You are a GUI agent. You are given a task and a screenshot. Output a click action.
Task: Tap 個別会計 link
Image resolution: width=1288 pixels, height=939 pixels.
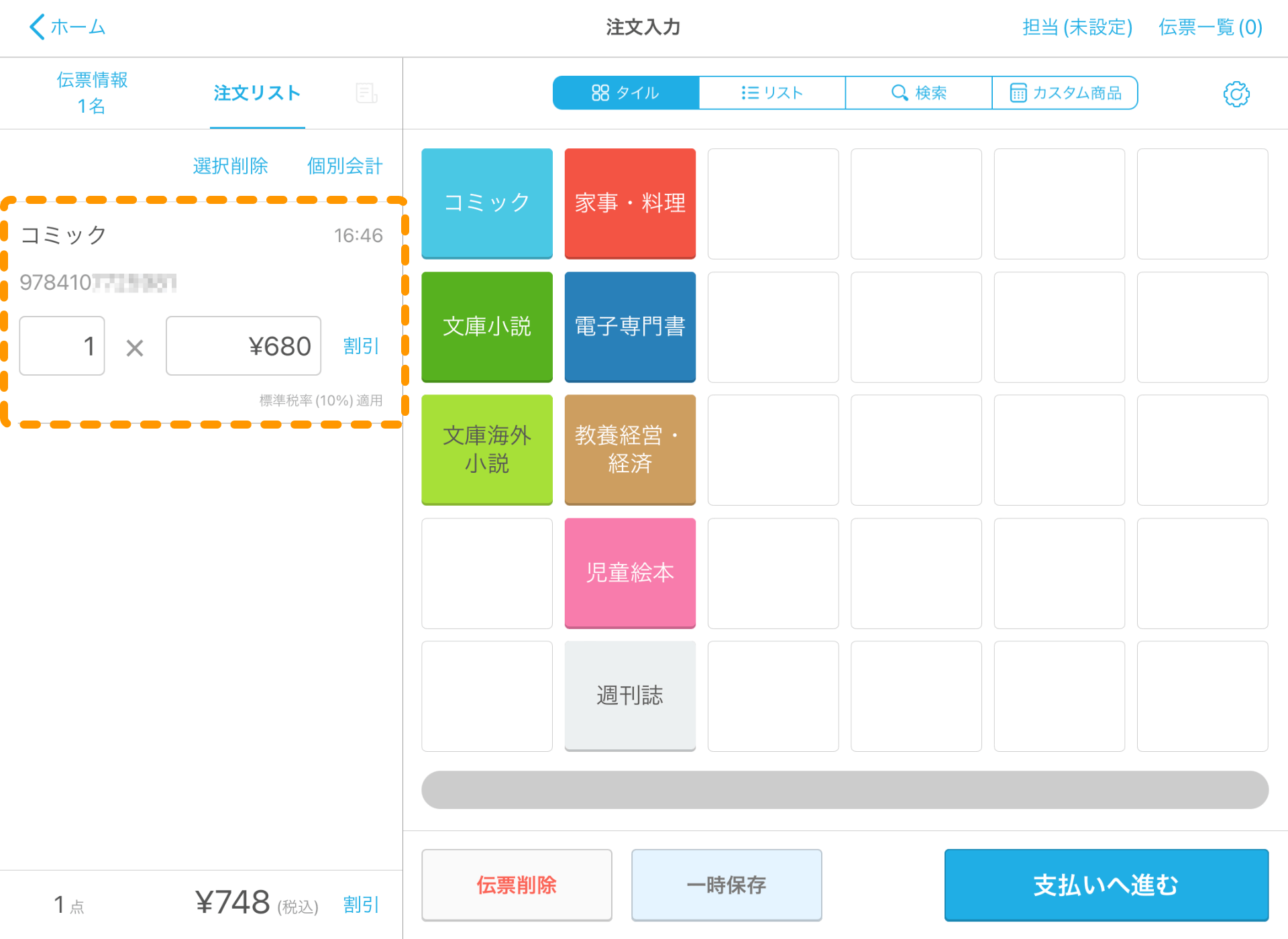click(x=345, y=166)
